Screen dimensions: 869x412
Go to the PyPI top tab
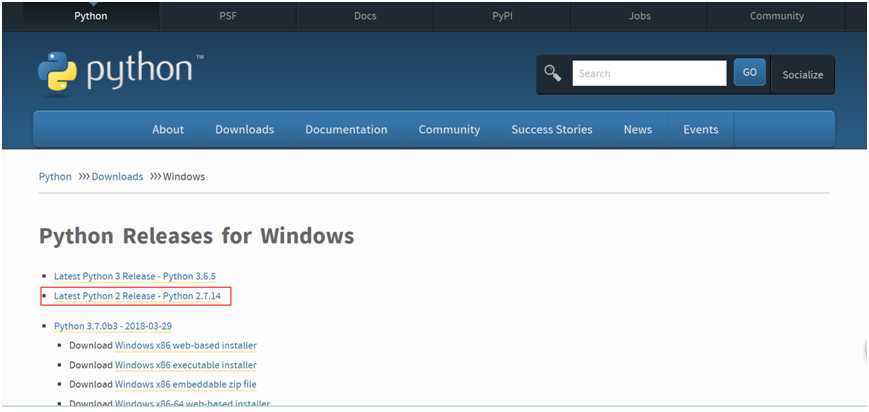502,16
